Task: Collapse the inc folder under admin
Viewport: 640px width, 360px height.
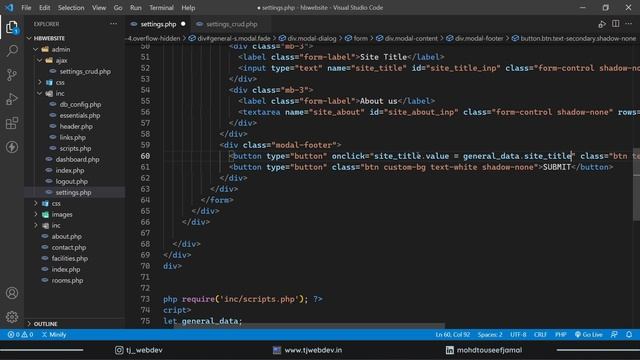Action: (40, 93)
